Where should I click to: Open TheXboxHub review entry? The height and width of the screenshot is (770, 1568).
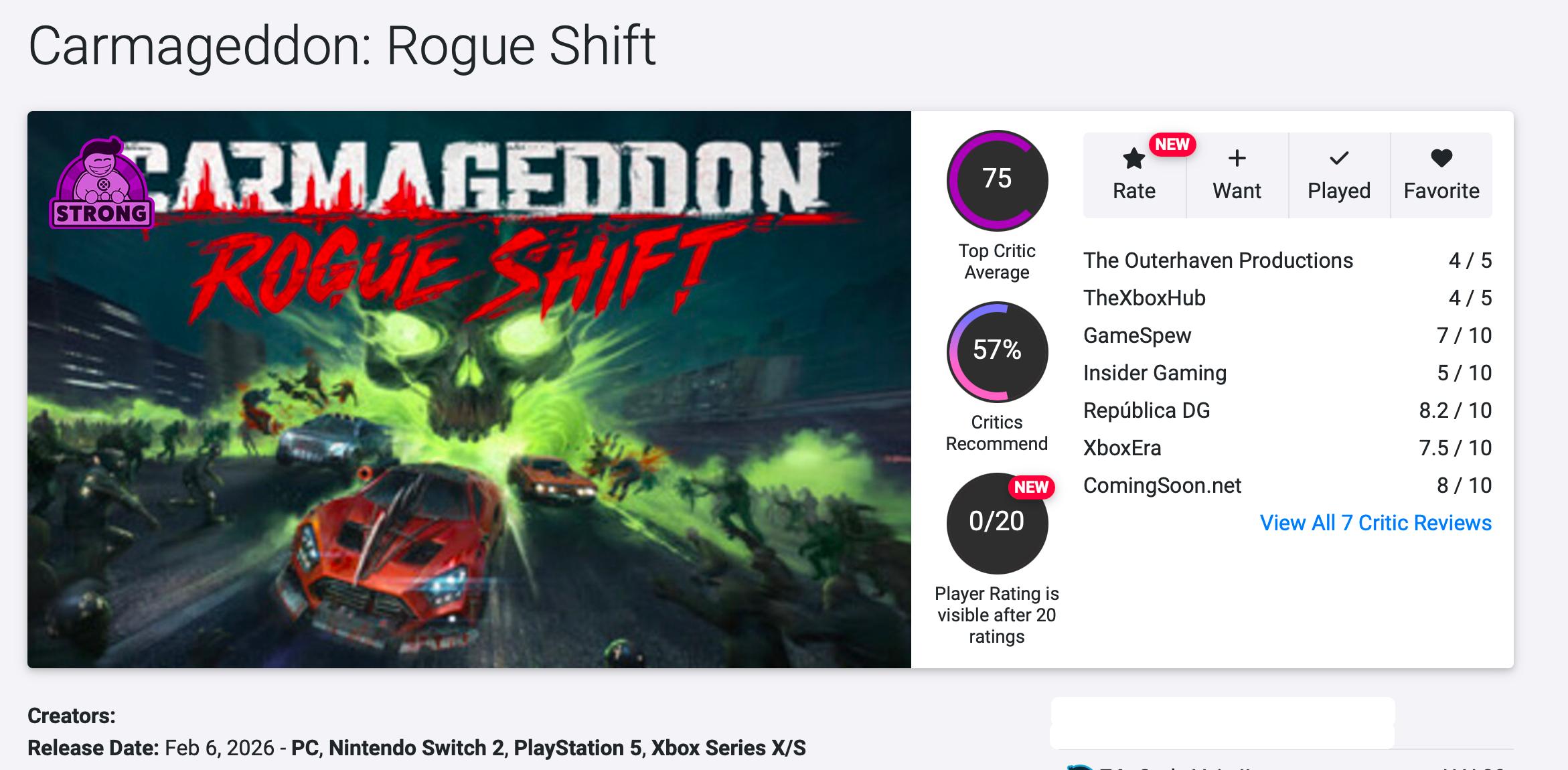pyautogui.click(x=1144, y=298)
